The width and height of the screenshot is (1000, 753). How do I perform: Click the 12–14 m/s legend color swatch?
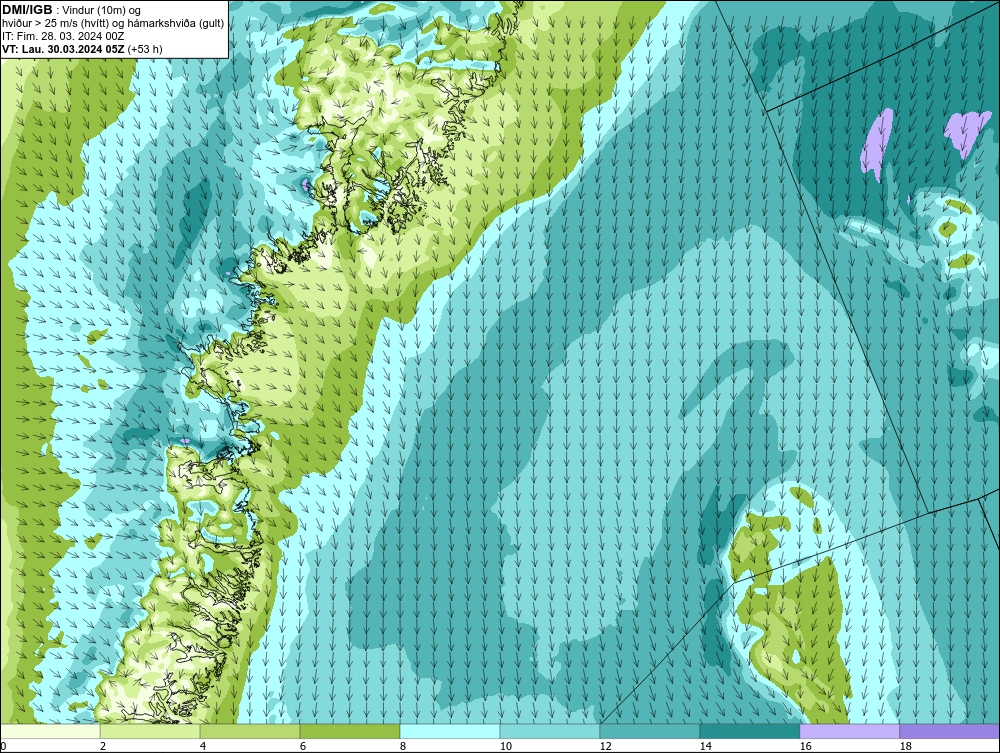click(x=649, y=731)
